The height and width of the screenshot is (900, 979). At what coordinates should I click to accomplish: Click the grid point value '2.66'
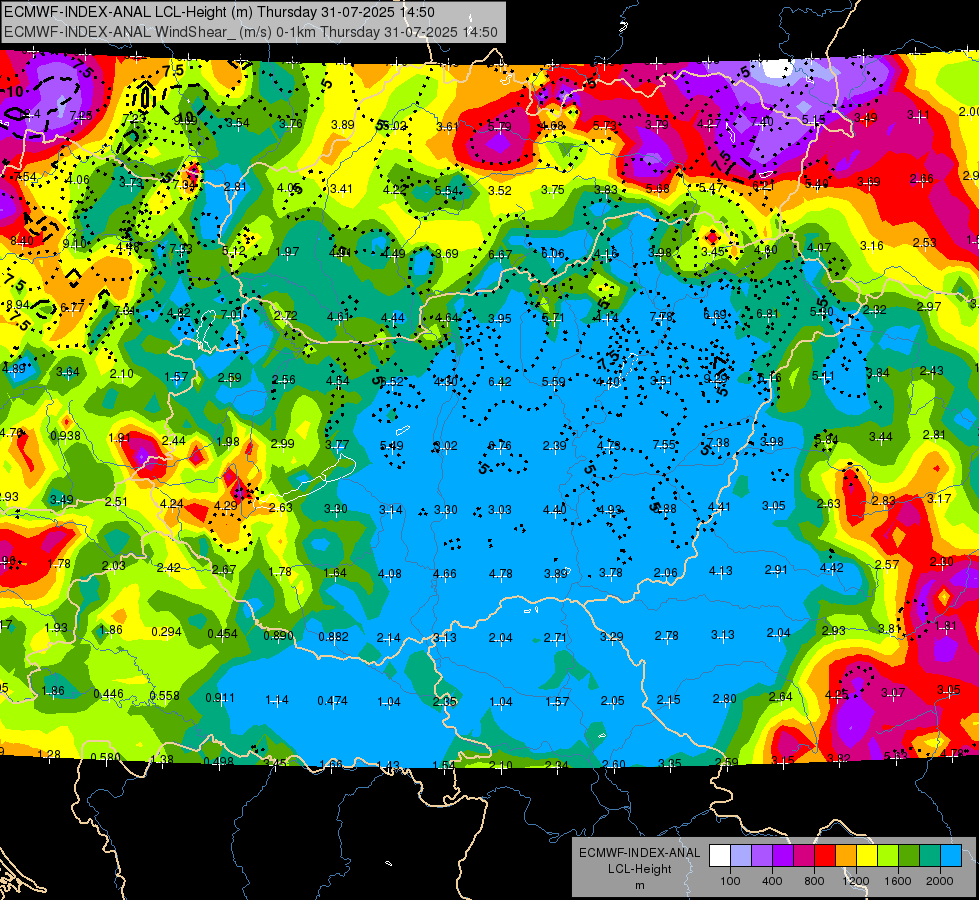(x=922, y=179)
